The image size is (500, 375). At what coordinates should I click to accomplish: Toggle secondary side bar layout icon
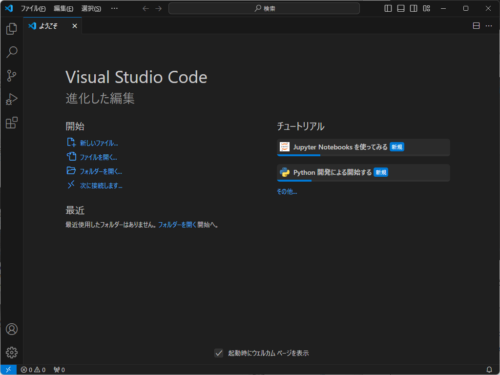[x=413, y=8]
